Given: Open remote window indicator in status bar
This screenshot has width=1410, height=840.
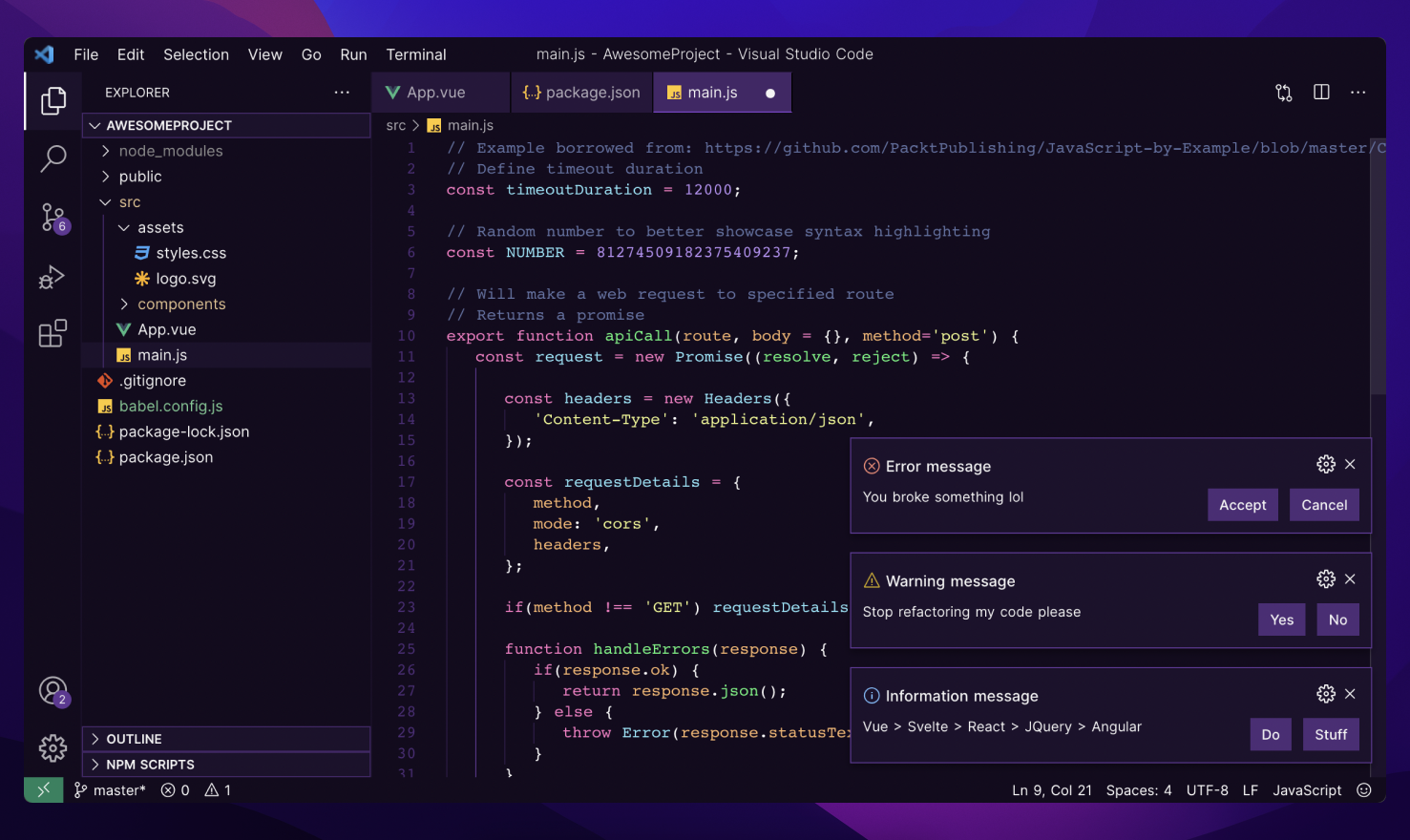Looking at the screenshot, I should [x=44, y=790].
